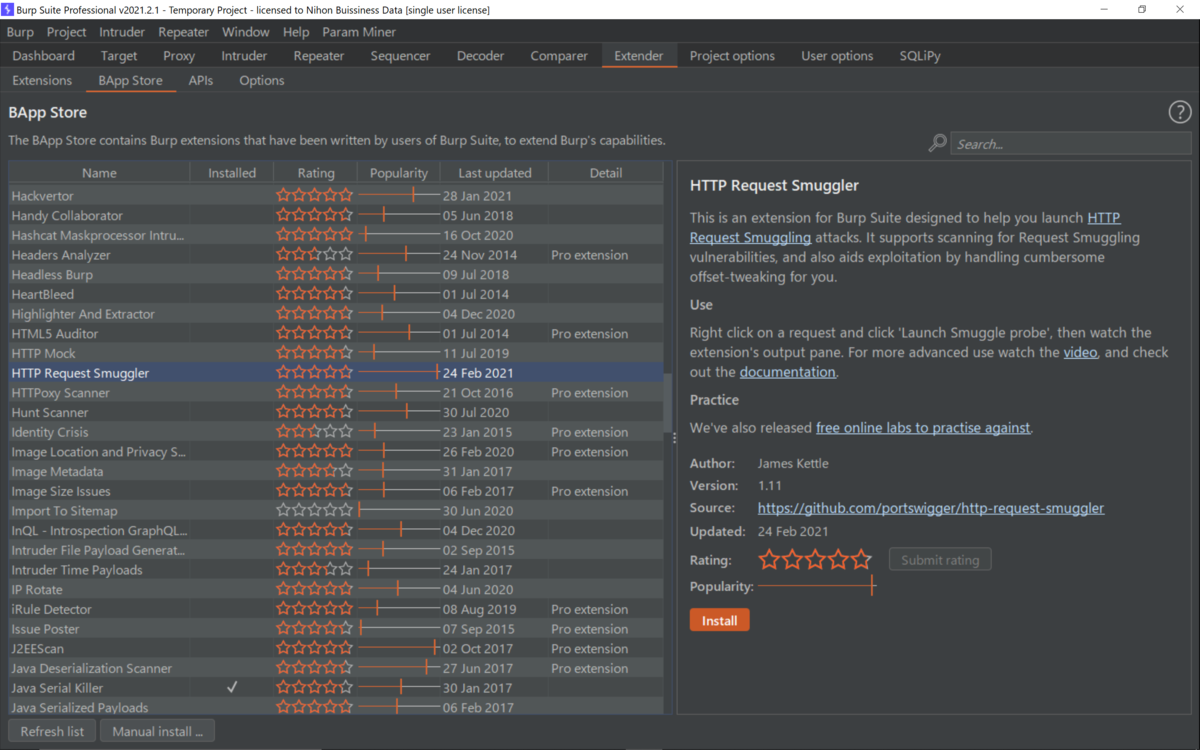
Task: Select the Java Serial Killer row
Action: tap(336, 688)
